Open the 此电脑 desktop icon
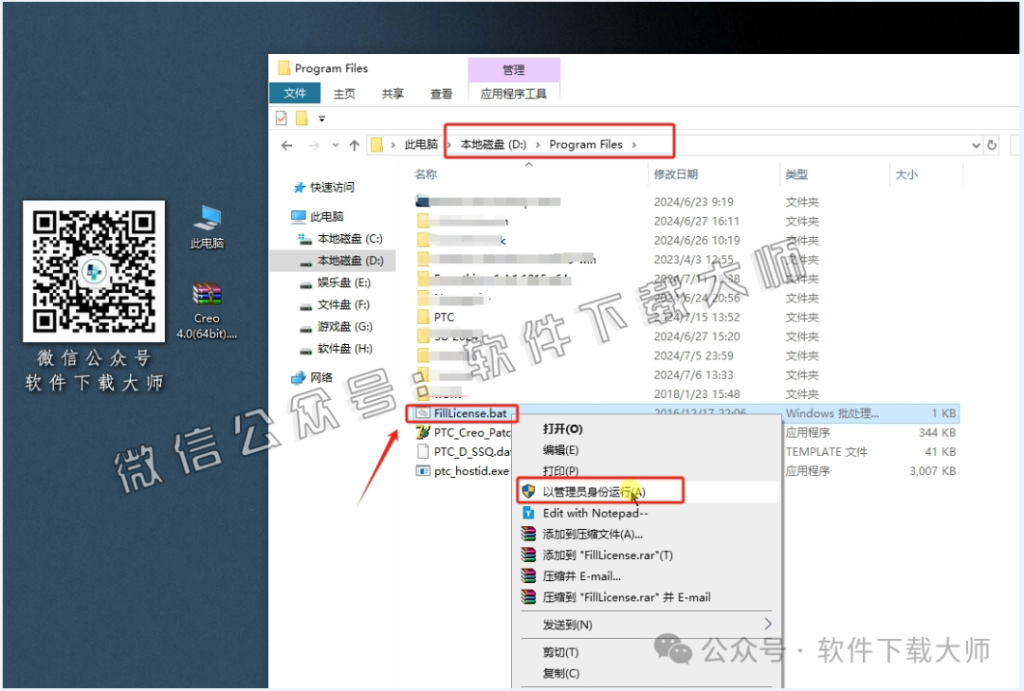Image resolution: width=1024 pixels, height=691 pixels. (207, 226)
